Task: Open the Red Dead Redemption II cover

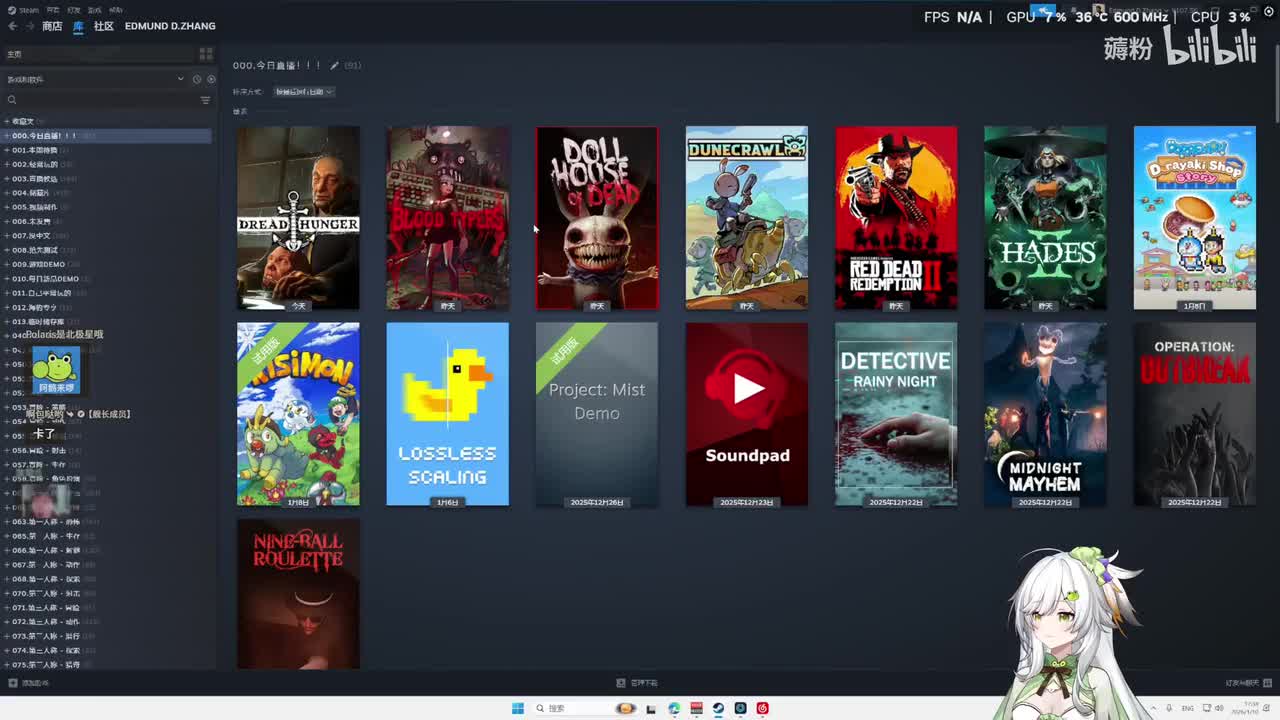Action: tap(896, 218)
